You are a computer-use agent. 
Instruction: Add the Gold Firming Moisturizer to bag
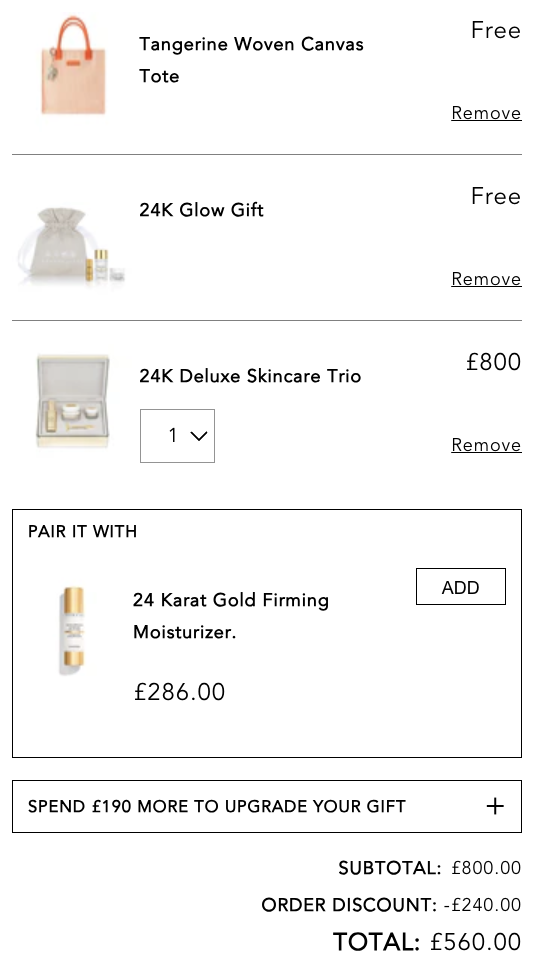point(460,586)
